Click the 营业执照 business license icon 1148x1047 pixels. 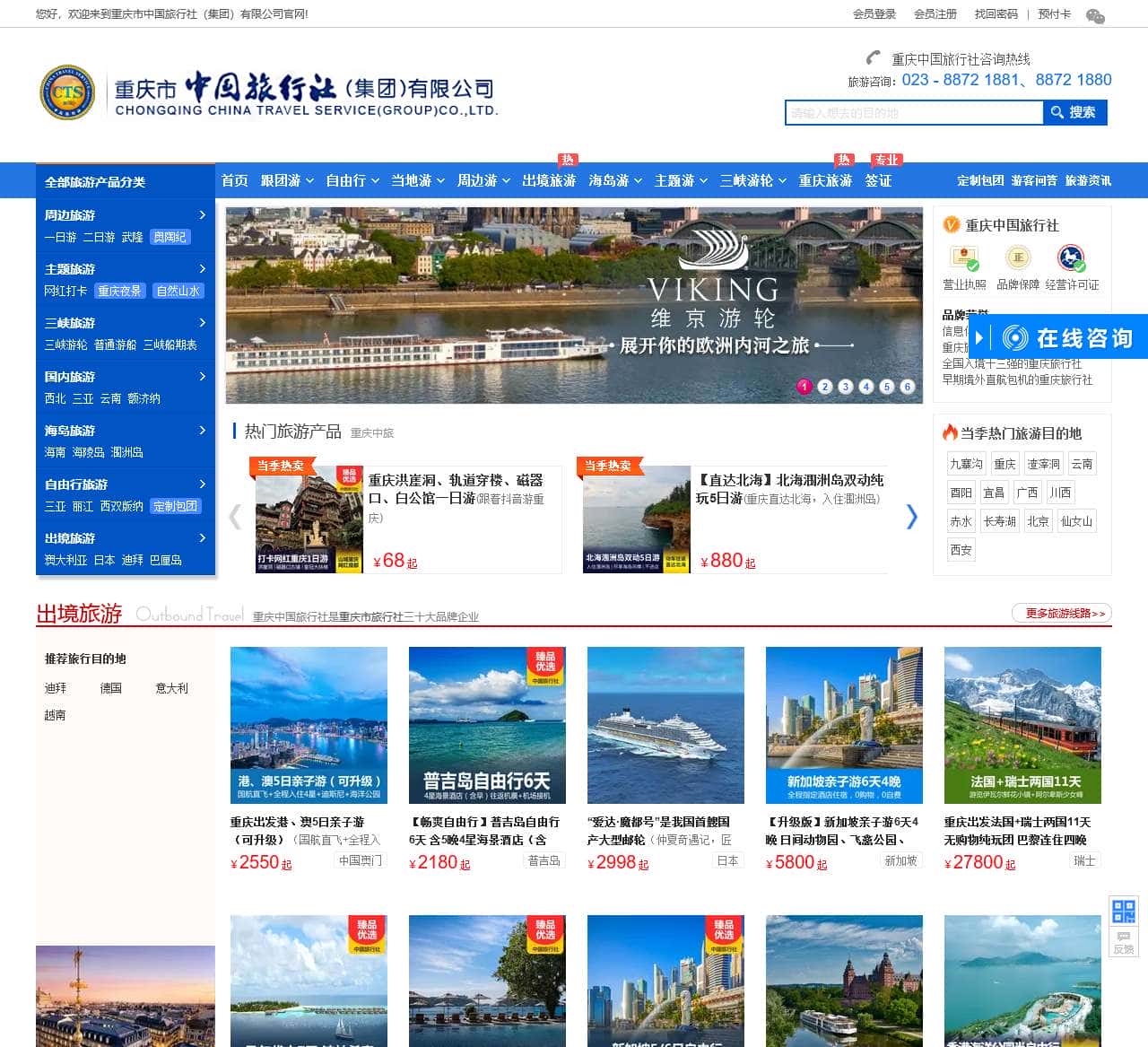click(964, 258)
